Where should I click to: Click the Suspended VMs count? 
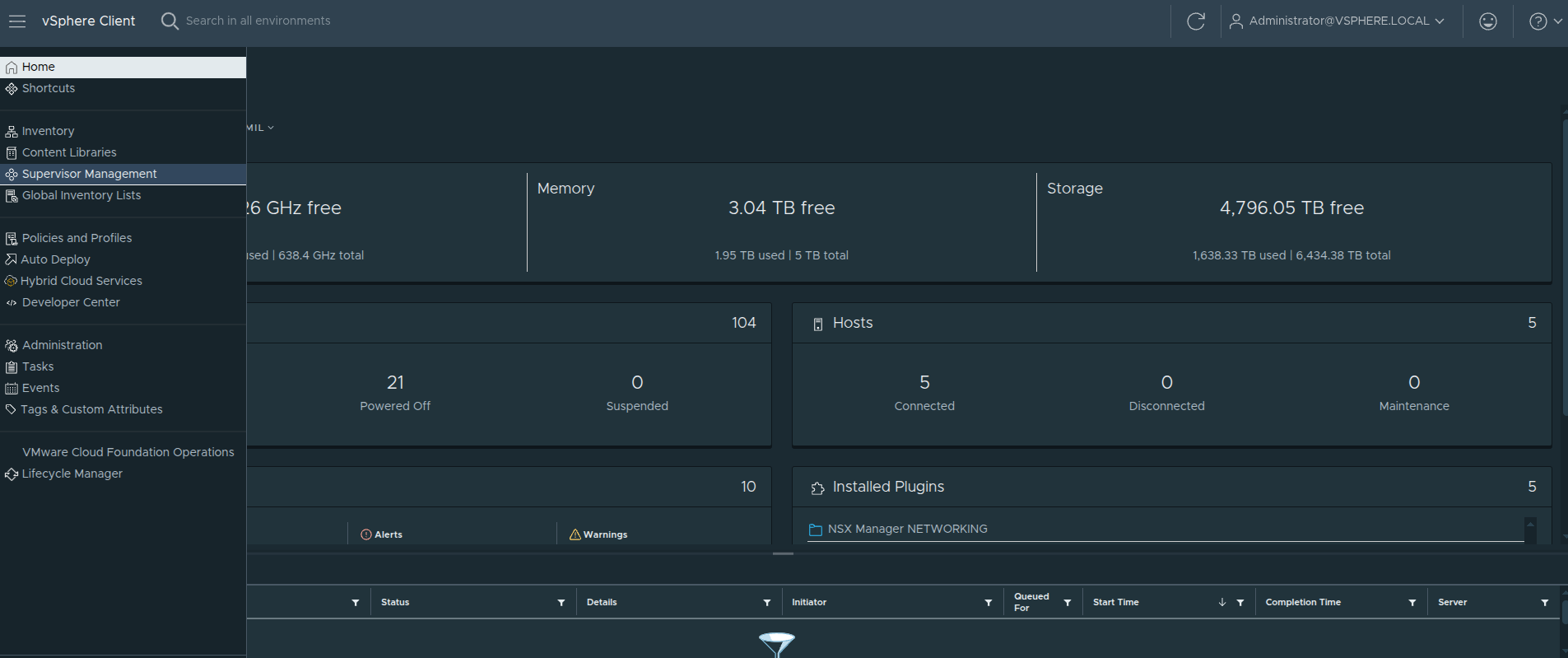[x=637, y=382]
